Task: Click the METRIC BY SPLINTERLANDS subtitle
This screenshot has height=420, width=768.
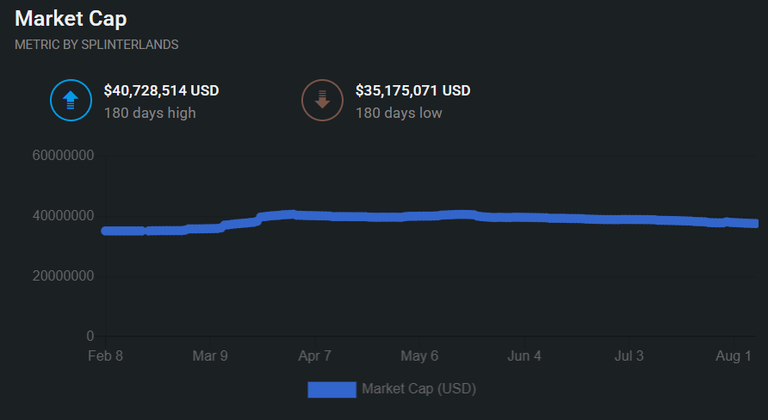Action: pos(96,45)
